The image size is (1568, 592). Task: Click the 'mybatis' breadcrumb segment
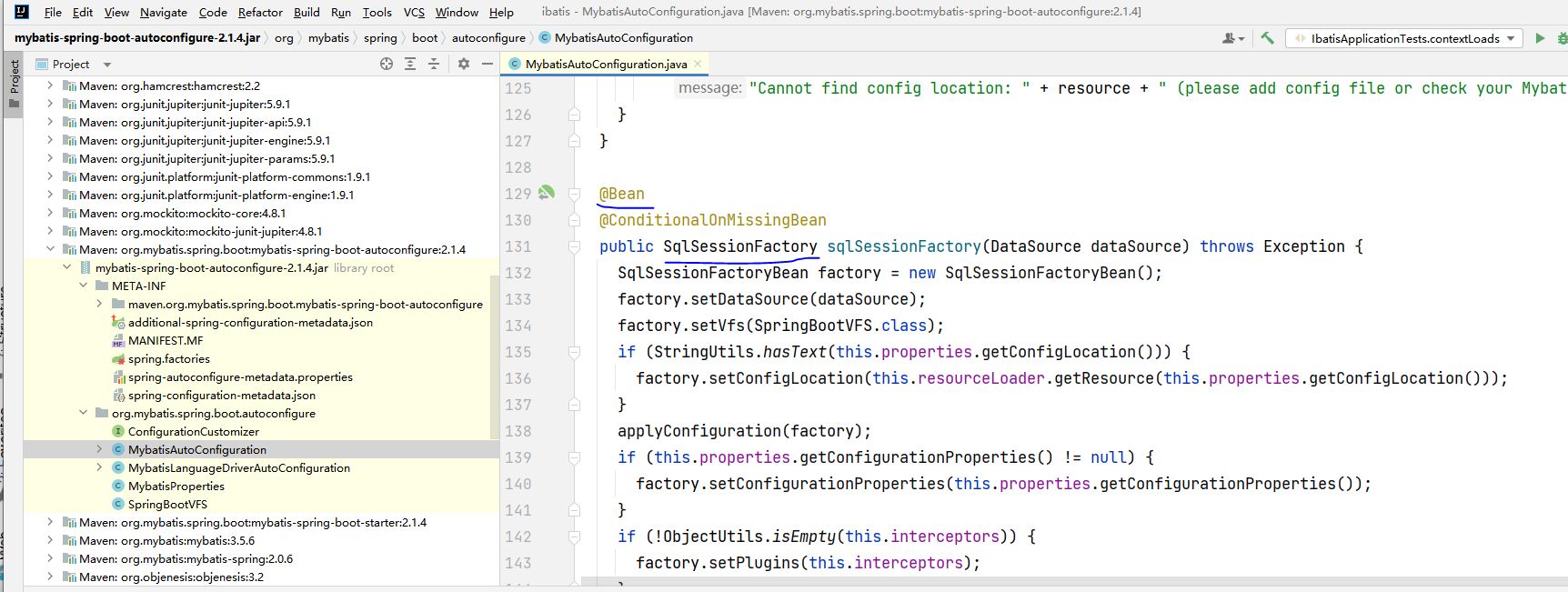(x=328, y=37)
